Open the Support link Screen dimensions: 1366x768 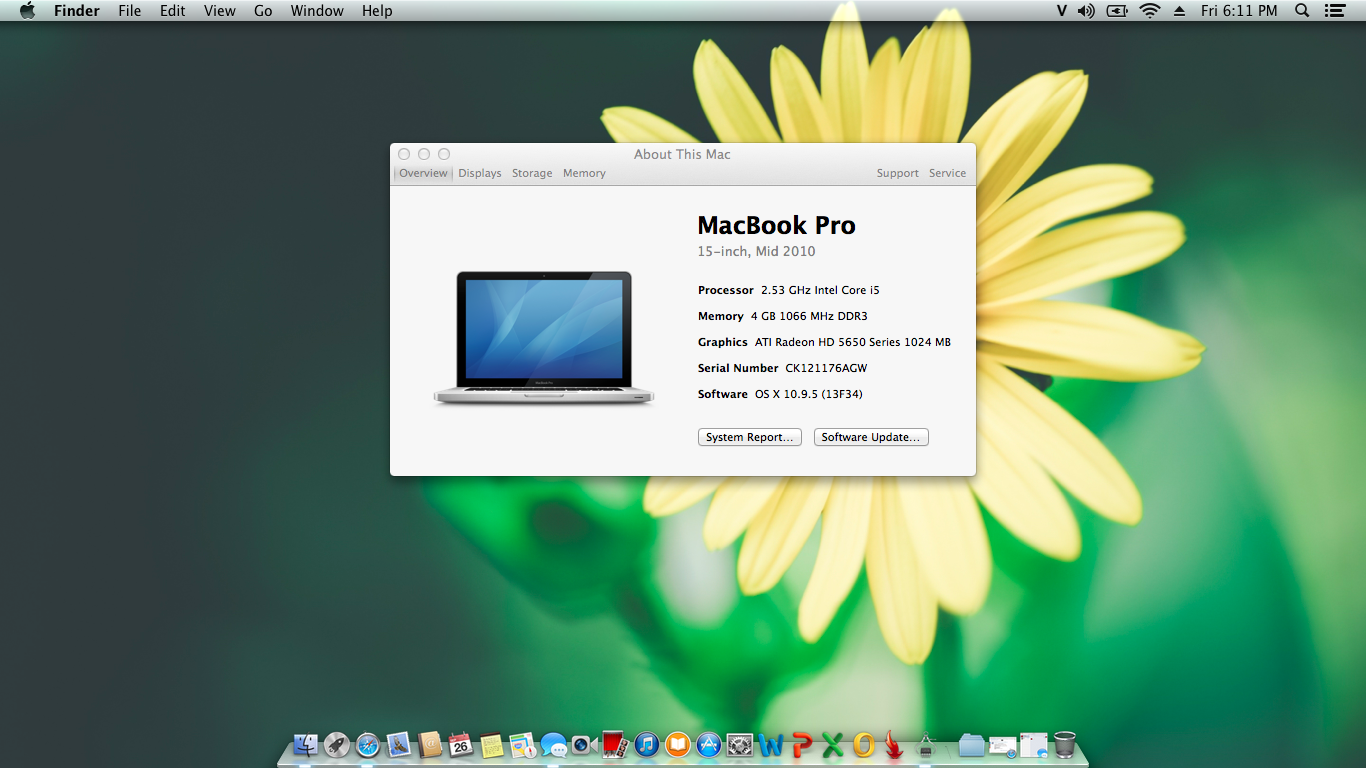coord(897,173)
